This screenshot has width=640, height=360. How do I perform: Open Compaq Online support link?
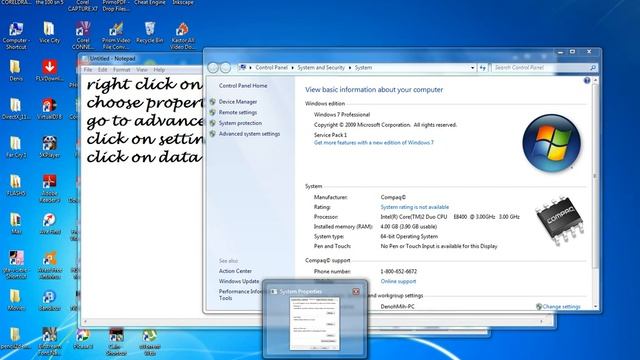398,281
